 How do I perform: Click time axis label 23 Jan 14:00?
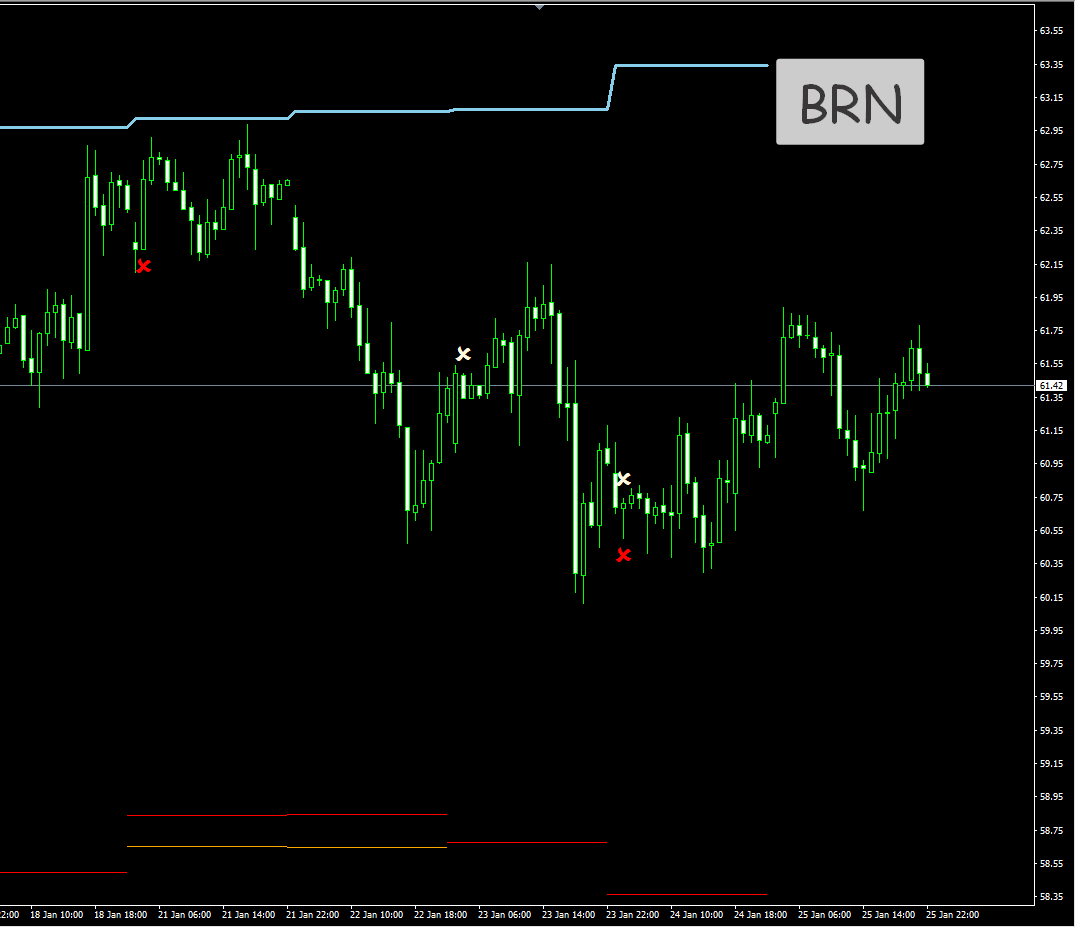click(568, 914)
